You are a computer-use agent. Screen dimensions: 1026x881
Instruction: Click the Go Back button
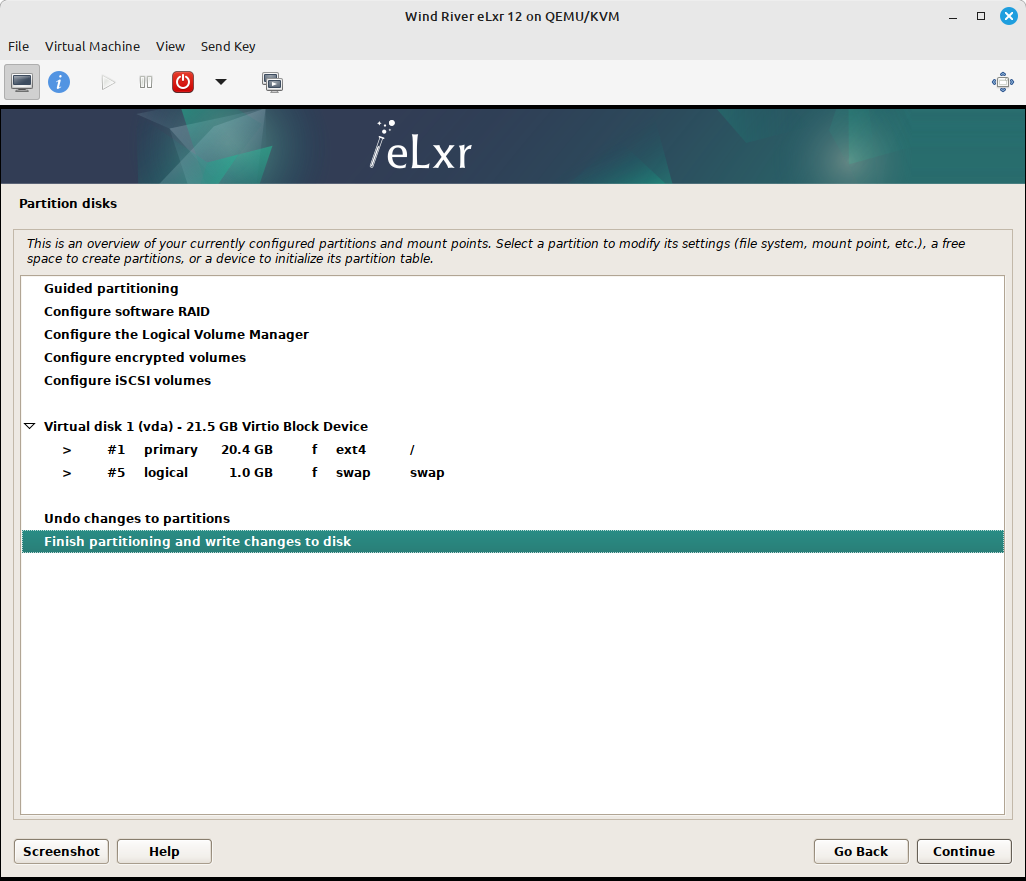[x=860, y=851]
